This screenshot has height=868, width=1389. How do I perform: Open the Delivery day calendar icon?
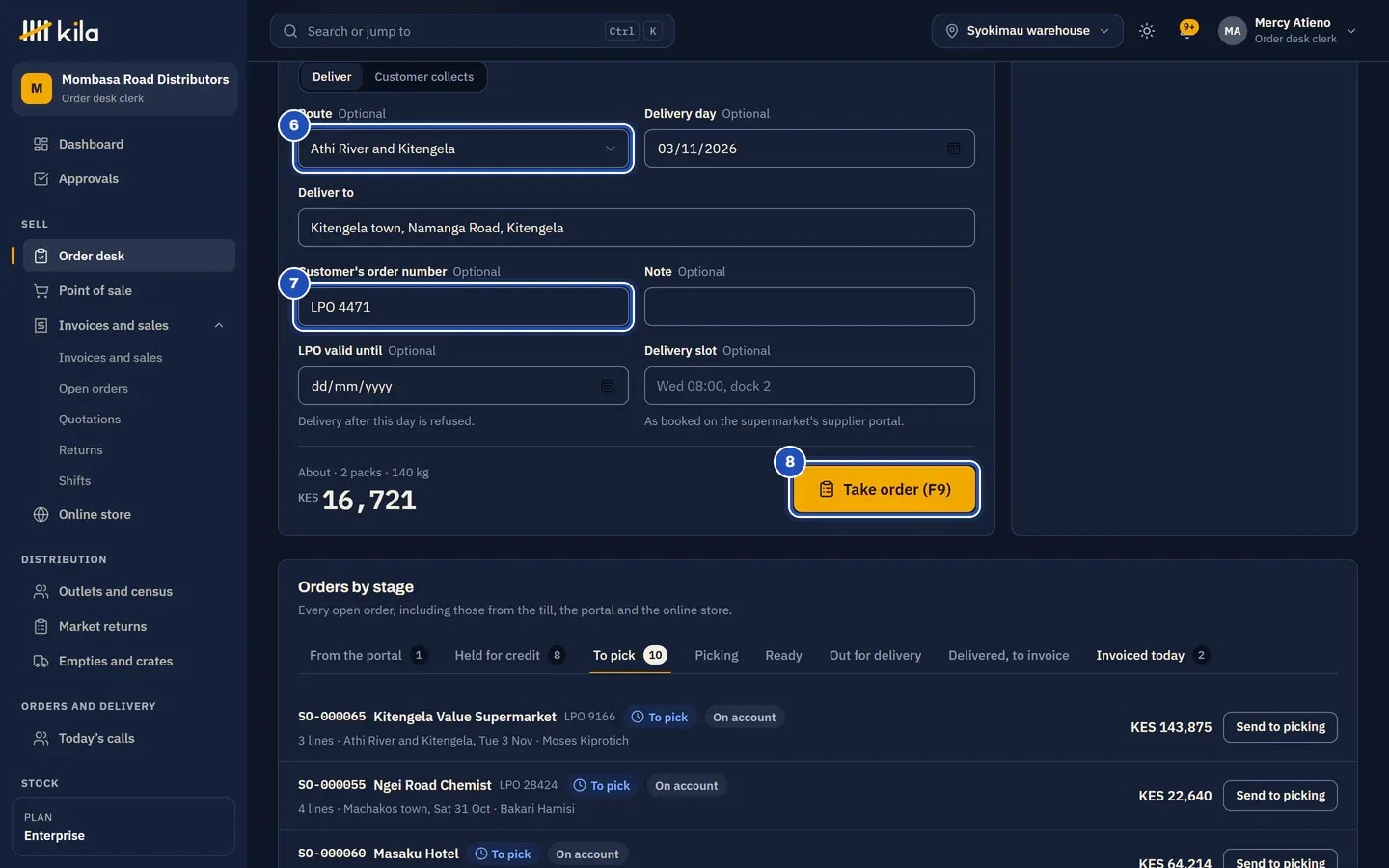953,149
